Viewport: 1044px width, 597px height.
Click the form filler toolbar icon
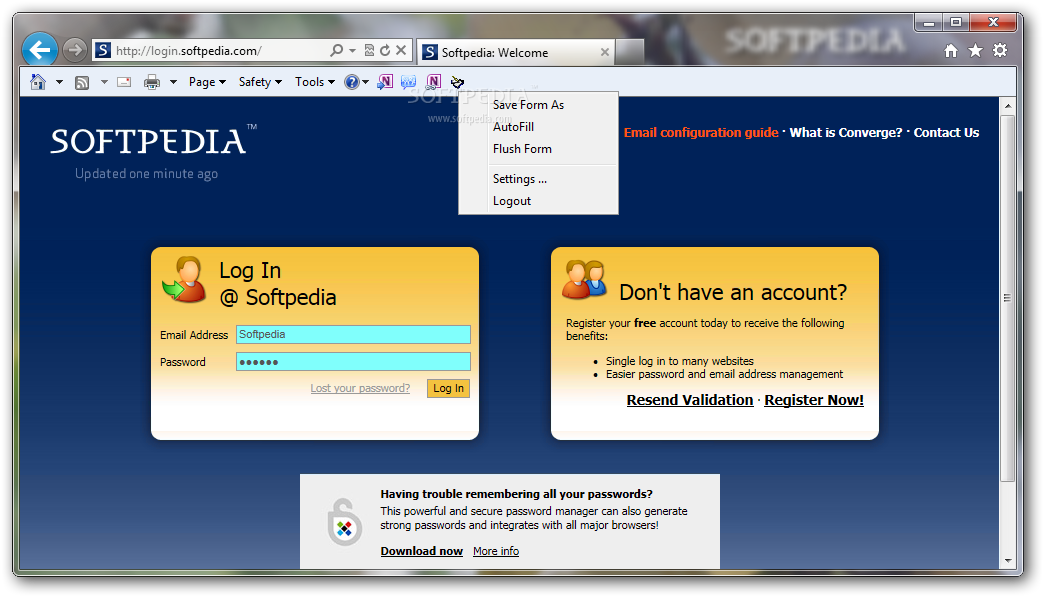pyautogui.click(x=457, y=82)
